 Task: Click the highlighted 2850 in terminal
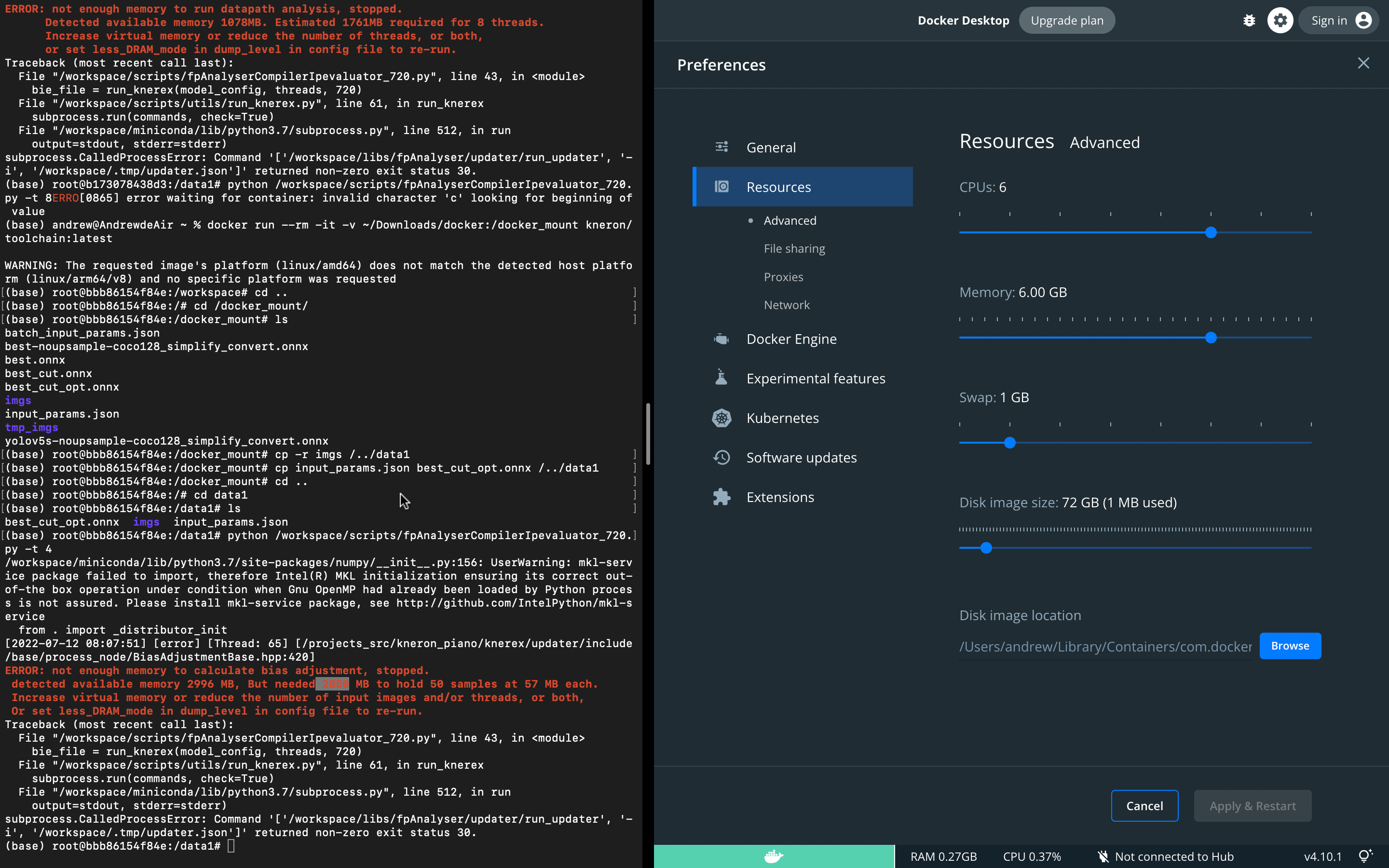click(332, 684)
